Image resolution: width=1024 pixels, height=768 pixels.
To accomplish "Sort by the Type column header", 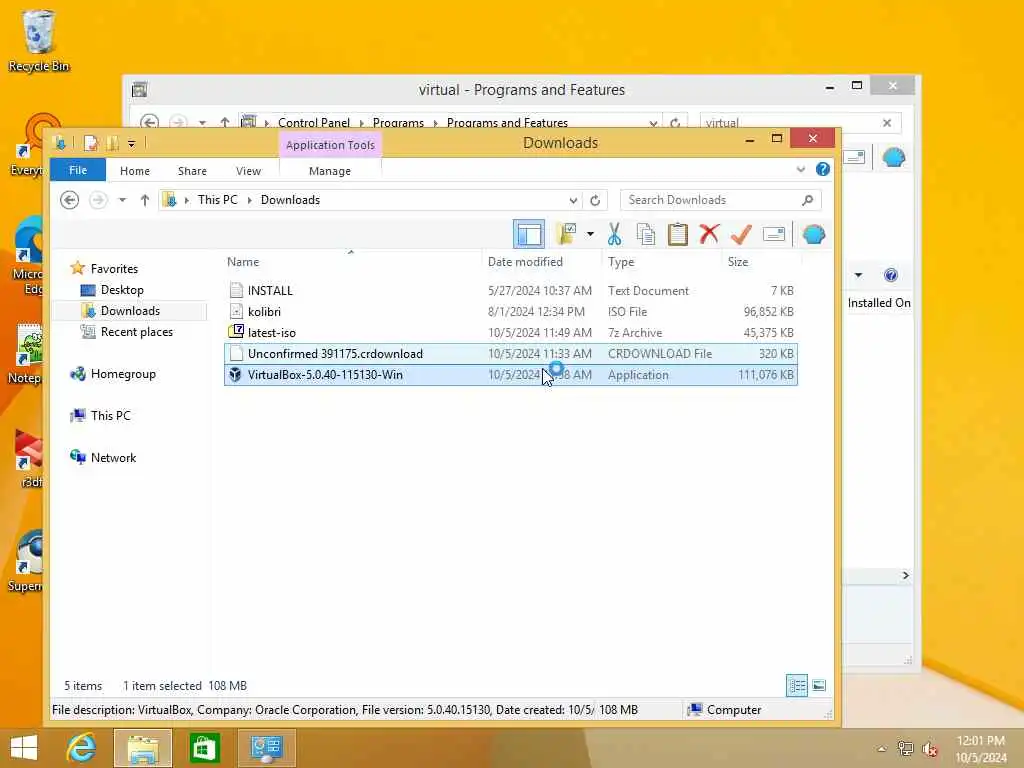I will pyautogui.click(x=662, y=262).
